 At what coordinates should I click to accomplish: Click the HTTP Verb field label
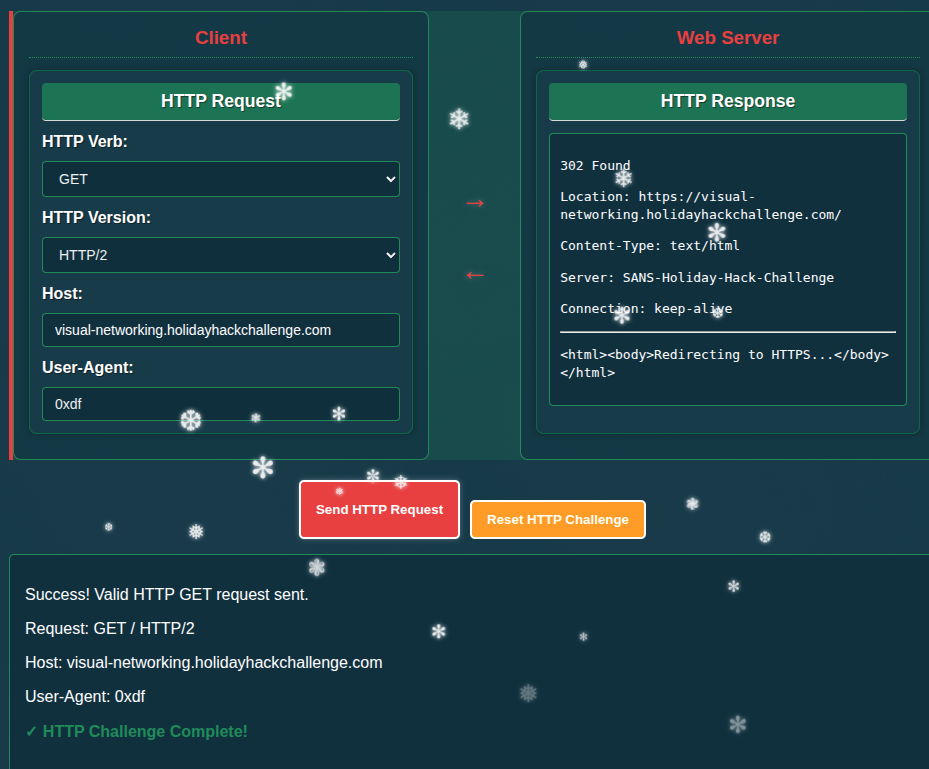coord(85,142)
